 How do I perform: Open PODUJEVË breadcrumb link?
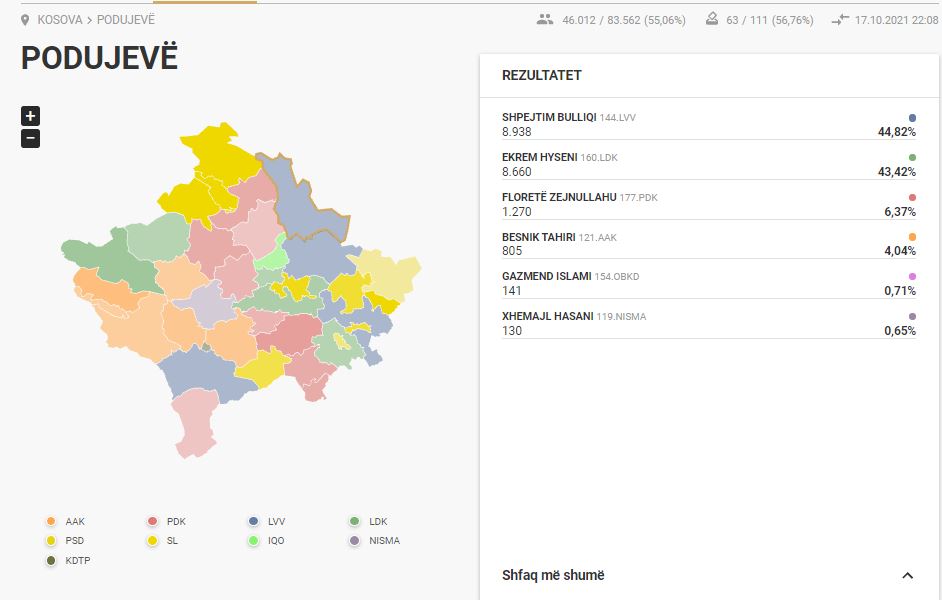pos(126,20)
